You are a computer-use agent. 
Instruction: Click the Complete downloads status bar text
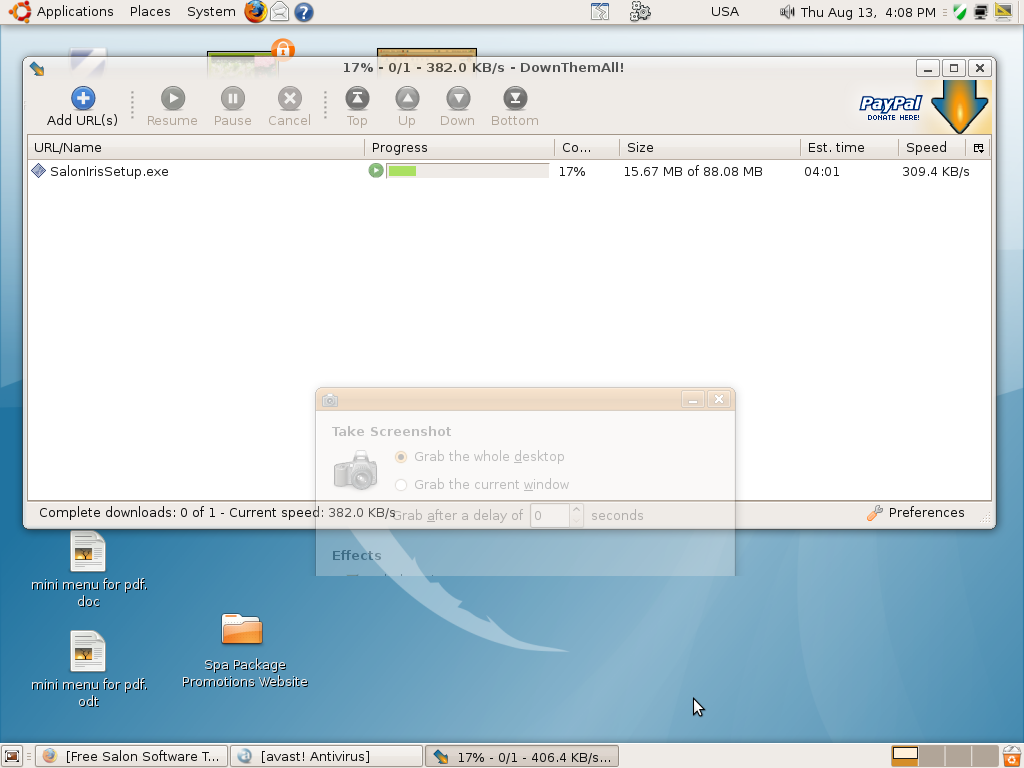[217, 513]
